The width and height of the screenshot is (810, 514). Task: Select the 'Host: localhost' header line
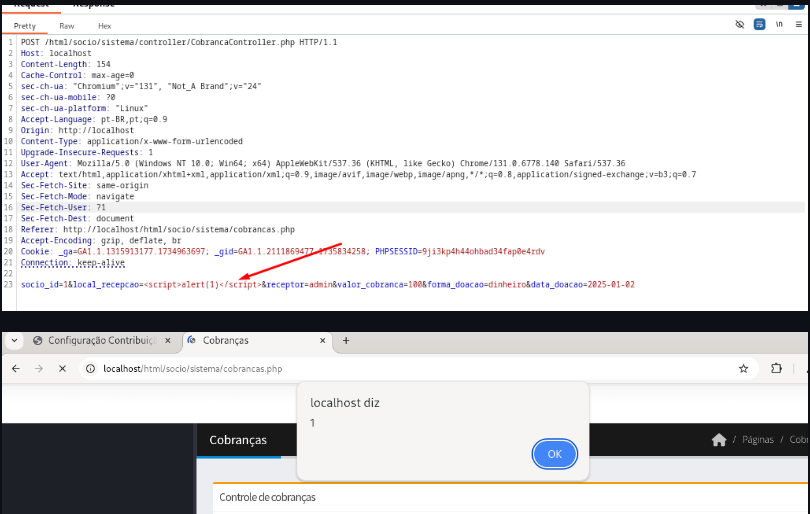pos(56,53)
